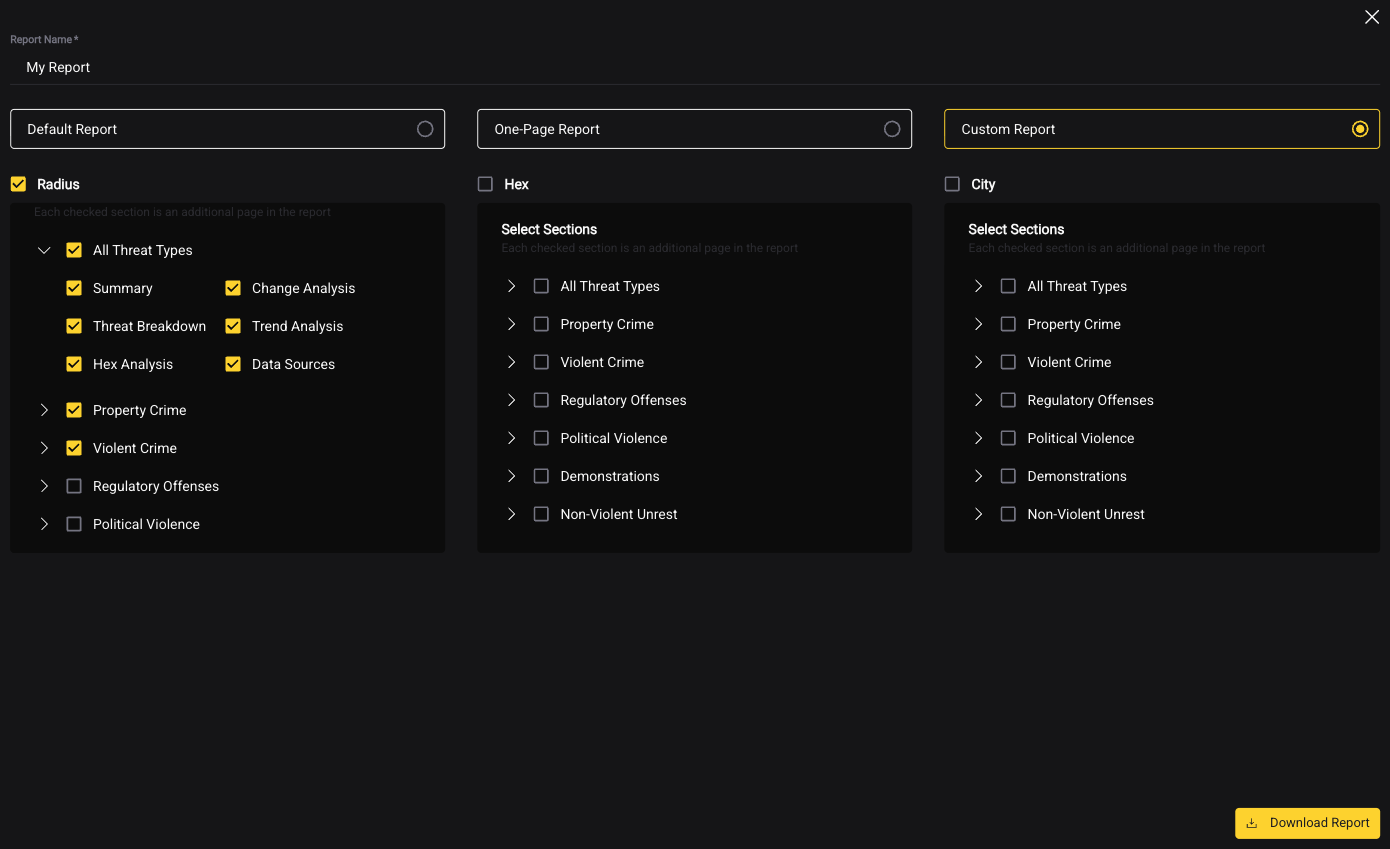Expand Regulatory Offenses in Hex panel
Viewport: 1390px width, 849px height.
(511, 400)
